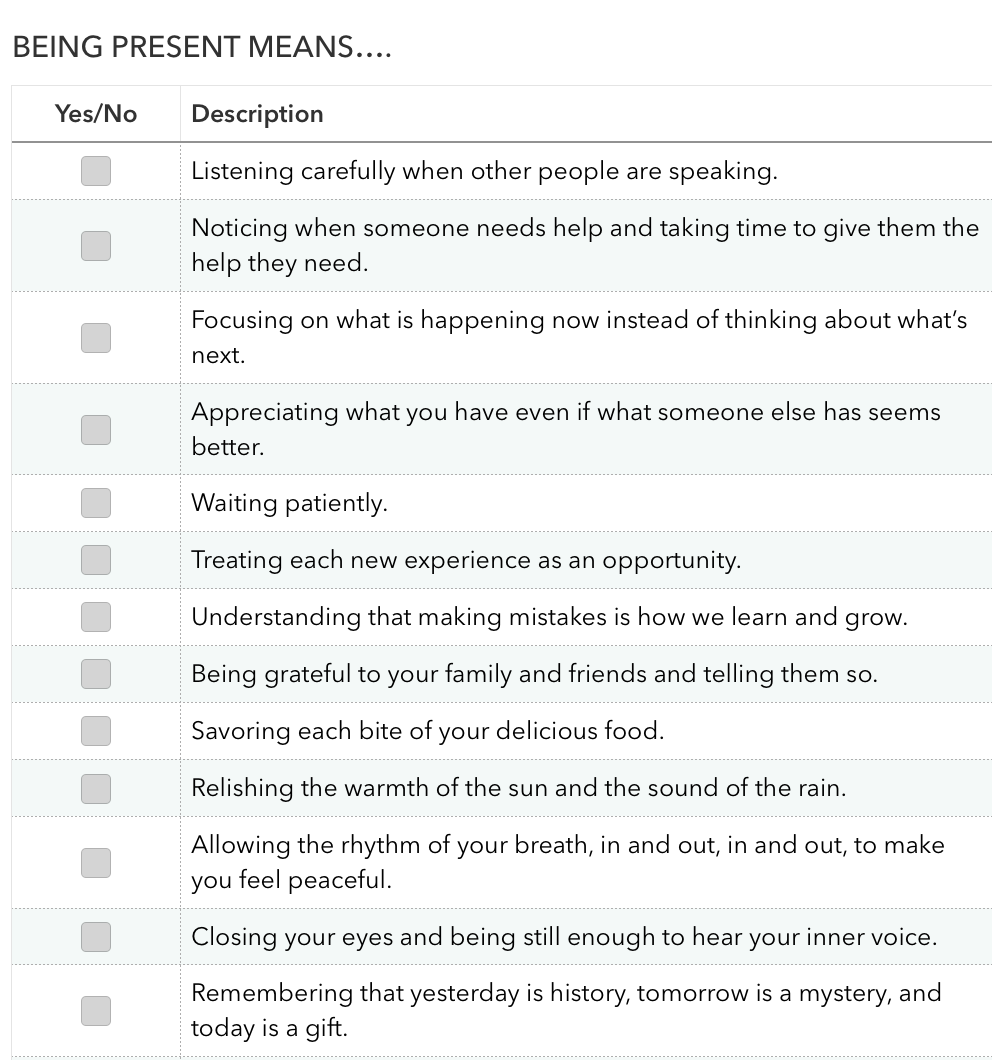Click the 'Savoring each bite of your delicious food.' text

[x=427, y=731]
